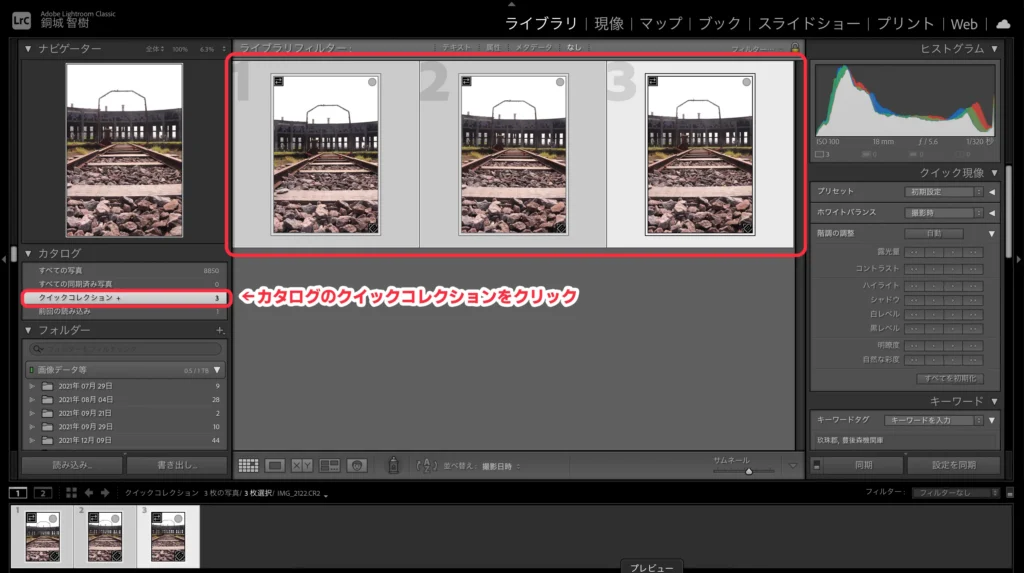Toggle the auto sync switch beside 同期
Screen dimensions: 1024x573
817,465
